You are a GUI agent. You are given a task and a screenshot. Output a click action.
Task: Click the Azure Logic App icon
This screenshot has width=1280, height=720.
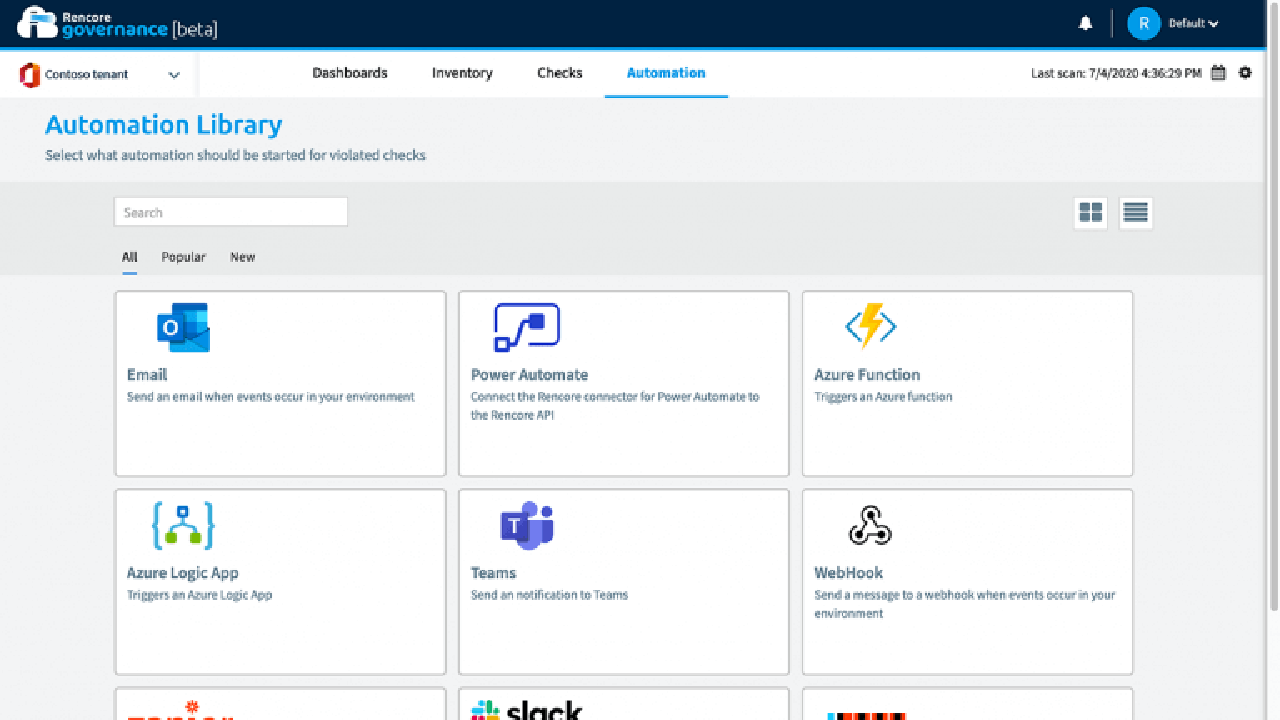pos(183,525)
